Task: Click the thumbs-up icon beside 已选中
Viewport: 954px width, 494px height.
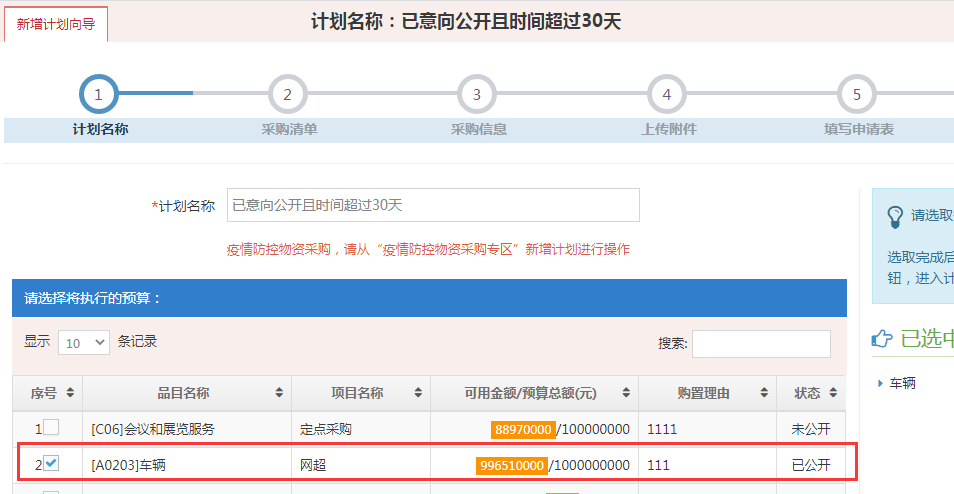Action: (883, 340)
